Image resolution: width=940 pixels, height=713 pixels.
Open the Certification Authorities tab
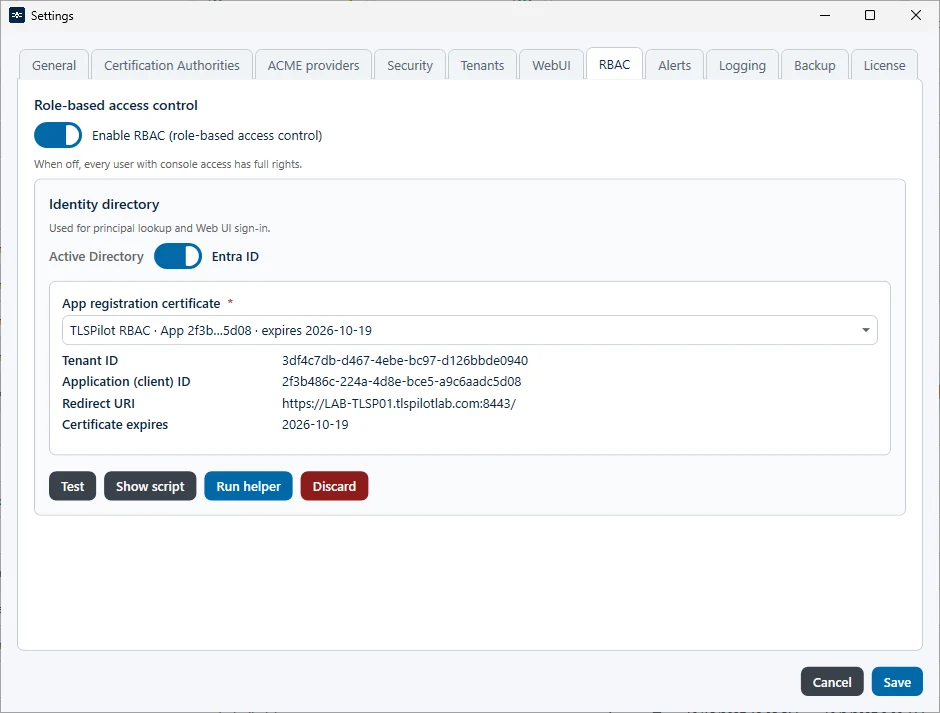171,65
